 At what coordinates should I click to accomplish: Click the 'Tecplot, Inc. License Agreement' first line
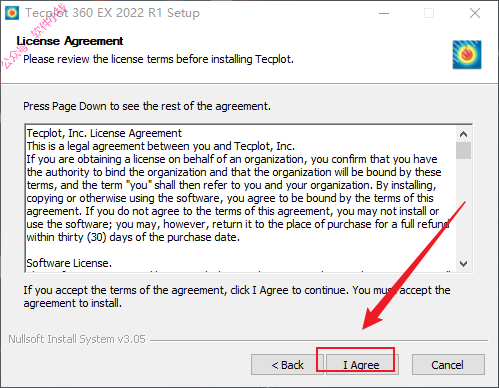tap(104, 133)
